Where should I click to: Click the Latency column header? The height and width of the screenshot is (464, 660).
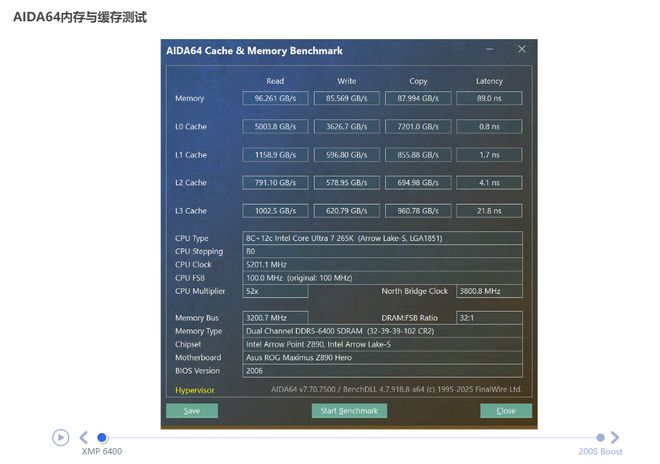click(489, 81)
